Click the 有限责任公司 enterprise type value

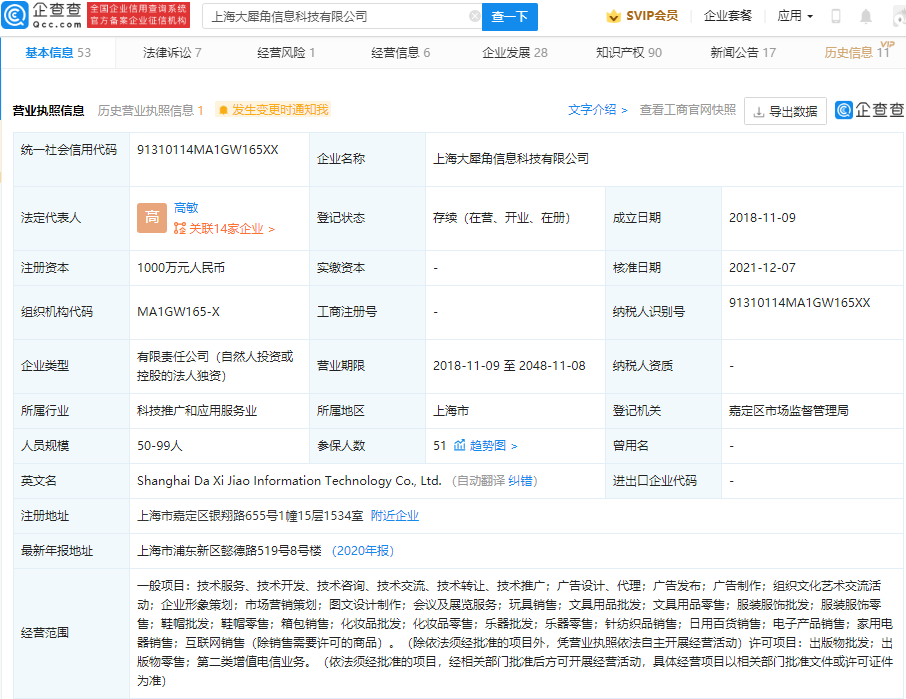pyautogui.click(x=215, y=366)
